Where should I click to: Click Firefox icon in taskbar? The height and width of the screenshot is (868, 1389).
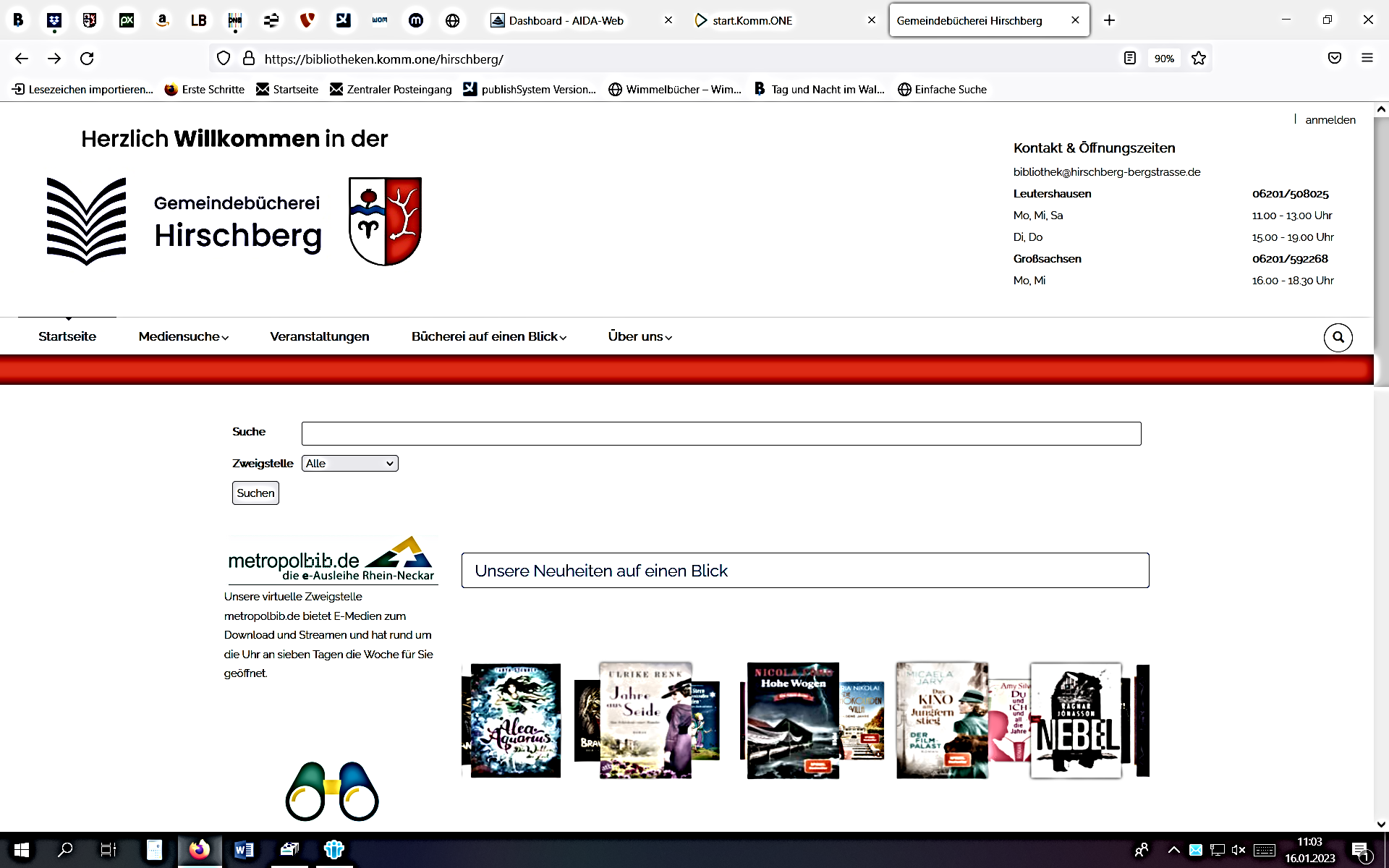click(199, 850)
